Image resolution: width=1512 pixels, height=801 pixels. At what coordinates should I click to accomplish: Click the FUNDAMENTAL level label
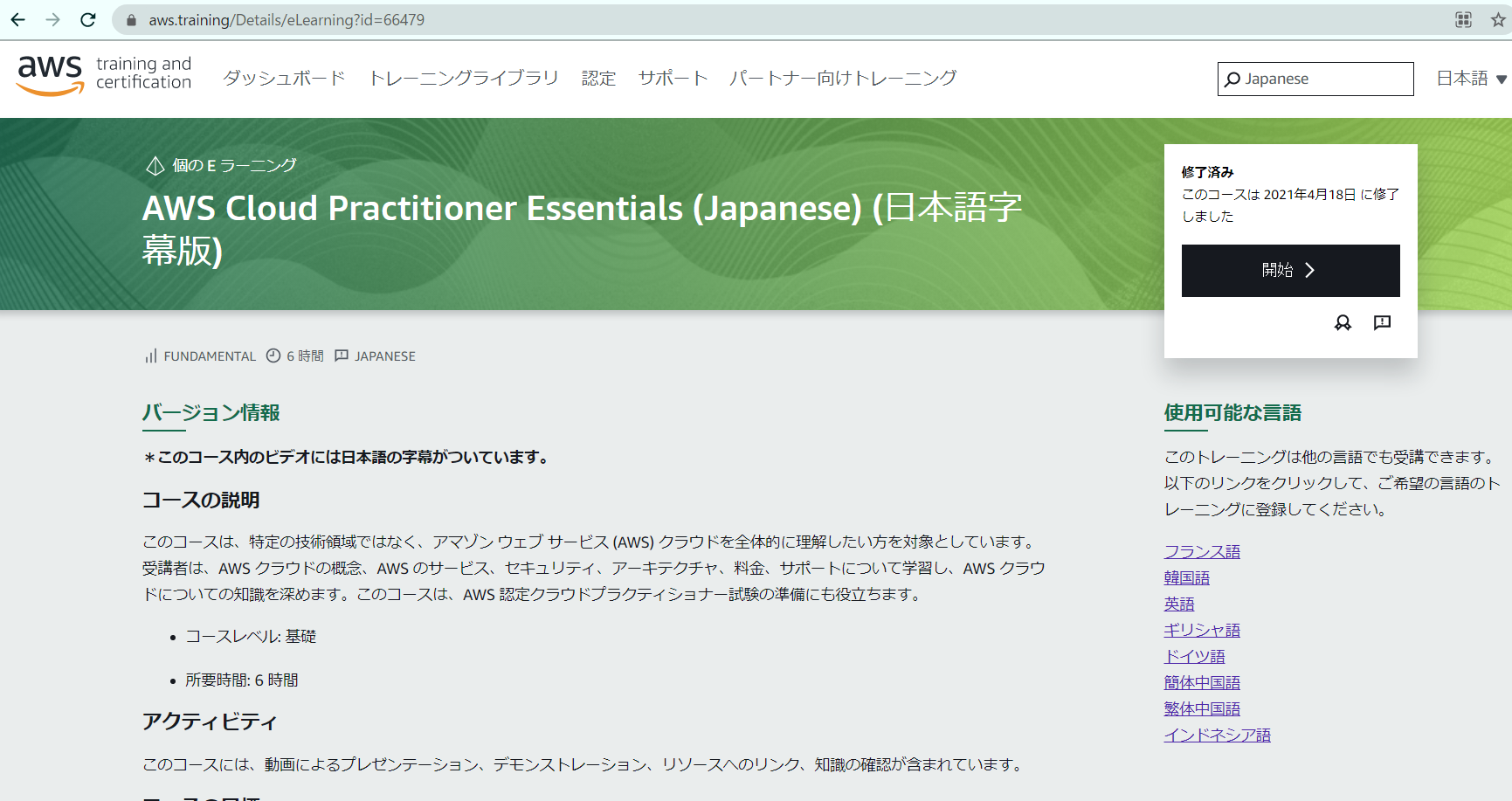(x=210, y=356)
